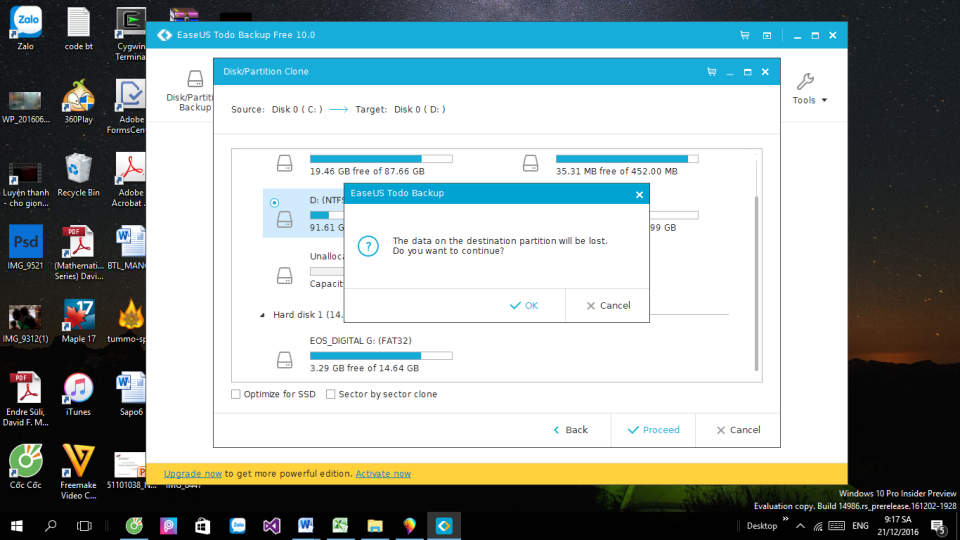The image size is (960, 540).
Task: Open Visual Studio from the taskbar
Action: 271,526
